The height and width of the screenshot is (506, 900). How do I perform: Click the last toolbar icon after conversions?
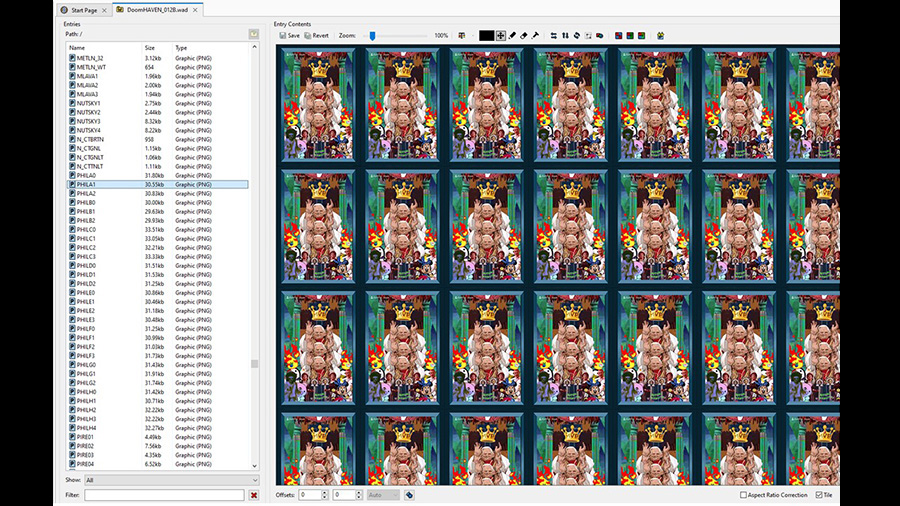tap(660, 36)
